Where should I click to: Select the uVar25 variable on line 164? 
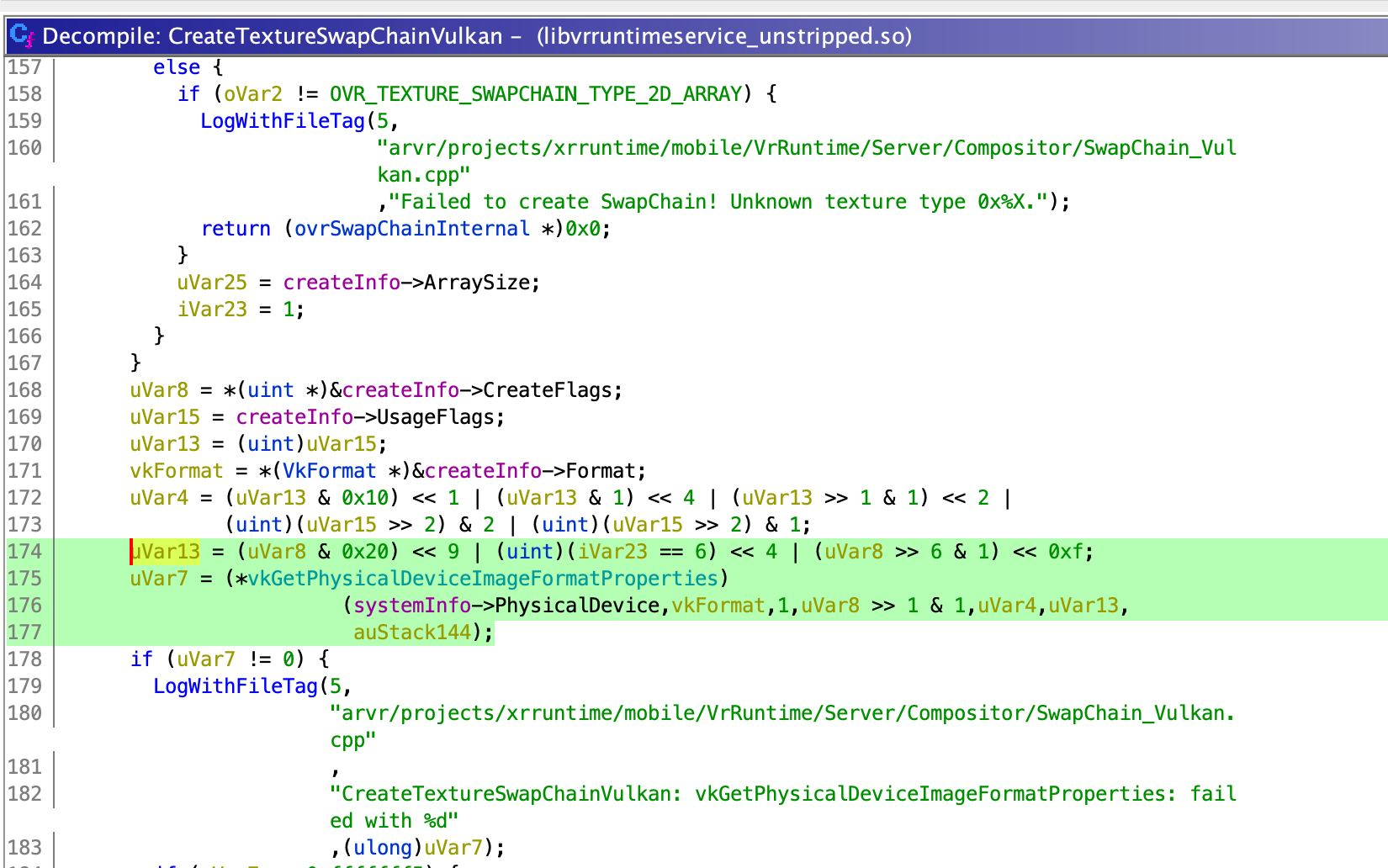click(x=212, y=283)
